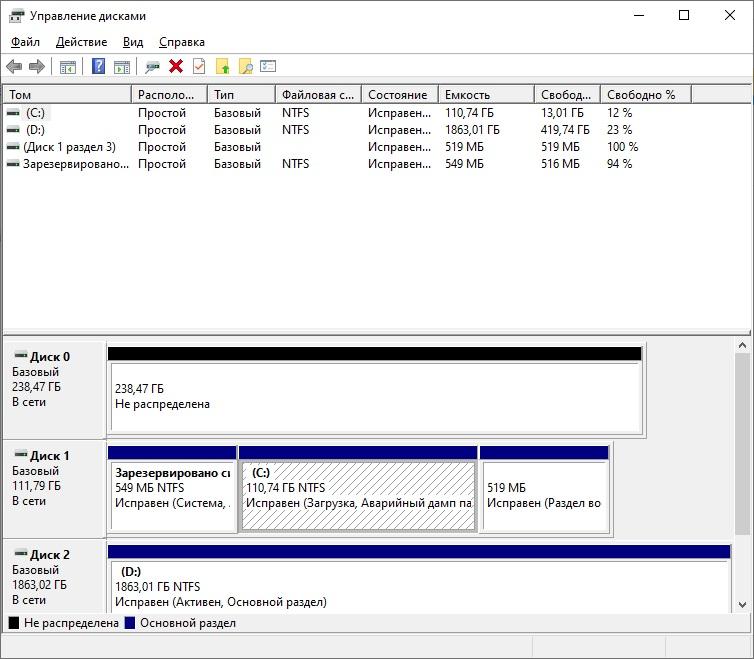The width and height of the screenshot is (754, 659).
Task: Sort volumes by the Том column header
Action: pos(66,94)
